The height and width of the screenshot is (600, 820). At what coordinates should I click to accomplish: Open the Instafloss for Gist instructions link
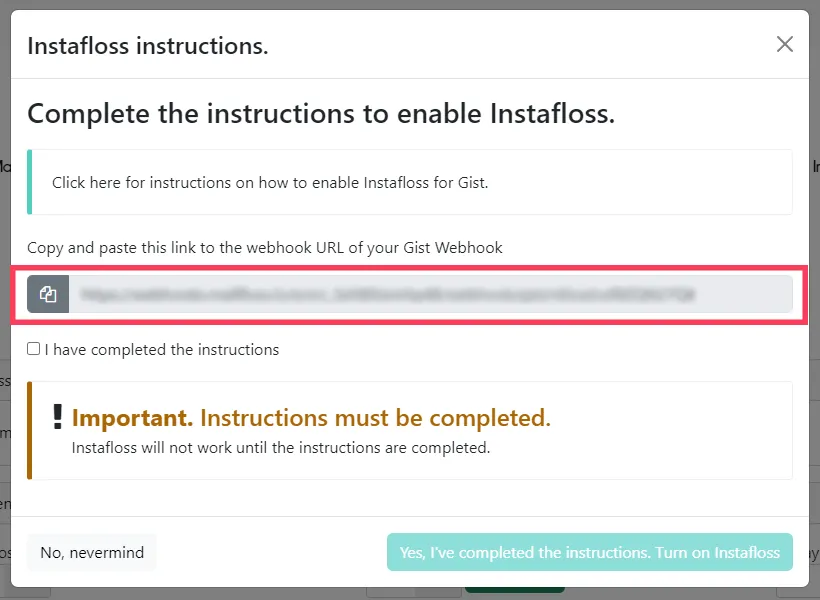tap(270, 183)
